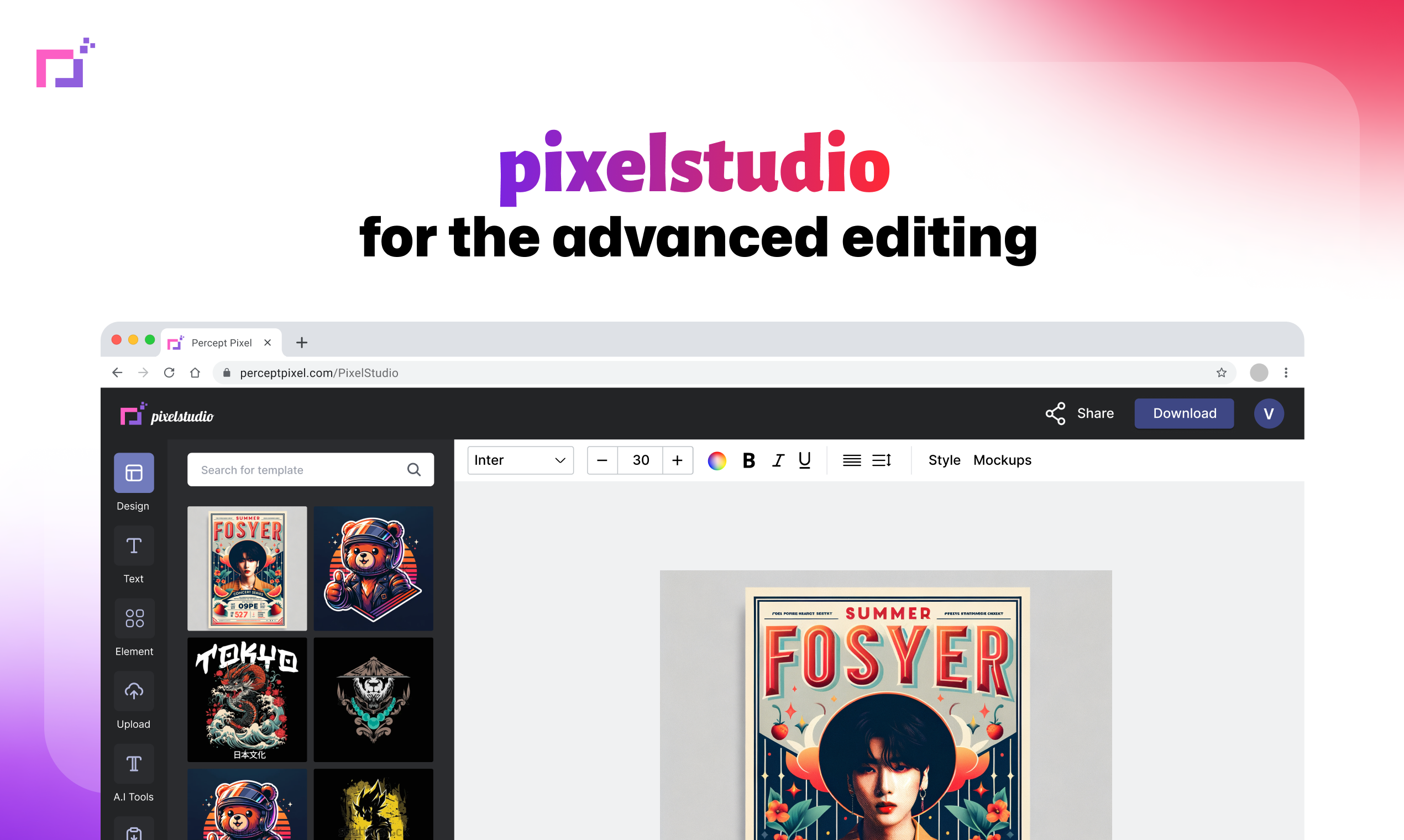1404x840 pixels.
Task: Open the Style tab
Action: [944, 460]
